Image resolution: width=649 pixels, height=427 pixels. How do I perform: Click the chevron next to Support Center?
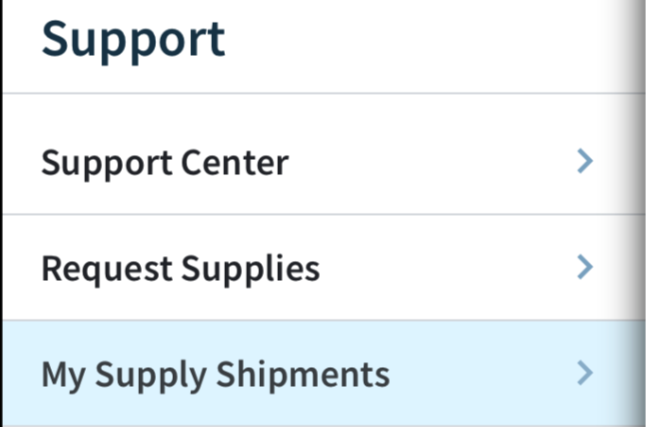pyautogui.click(x=586, y=161)
